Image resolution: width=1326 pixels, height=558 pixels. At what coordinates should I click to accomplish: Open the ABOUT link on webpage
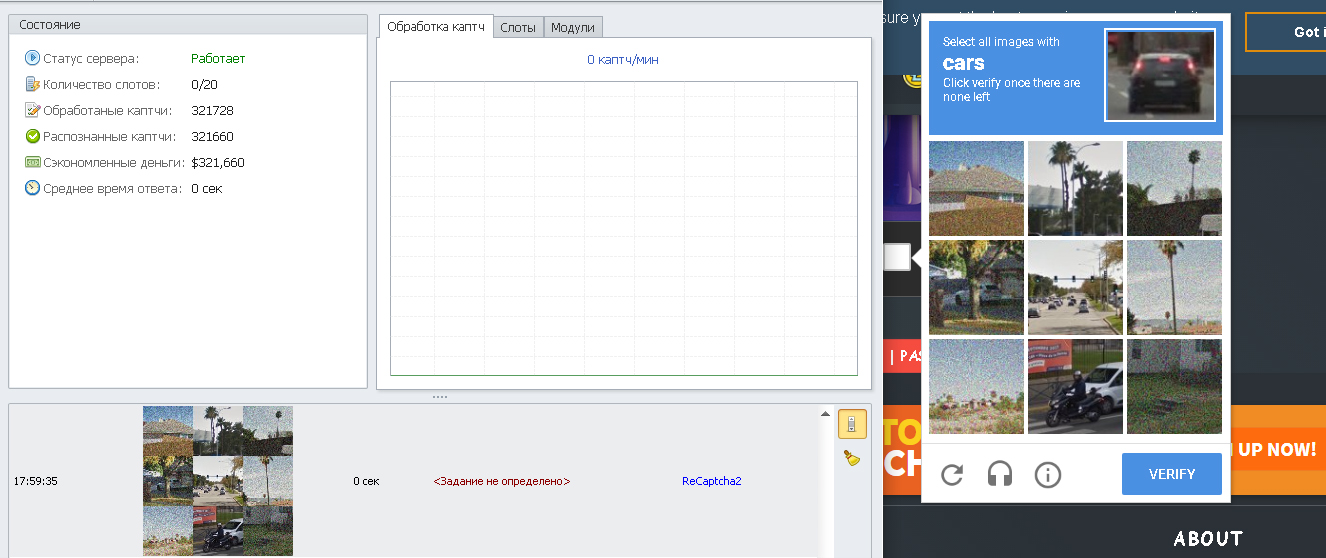pos(1208,539)
